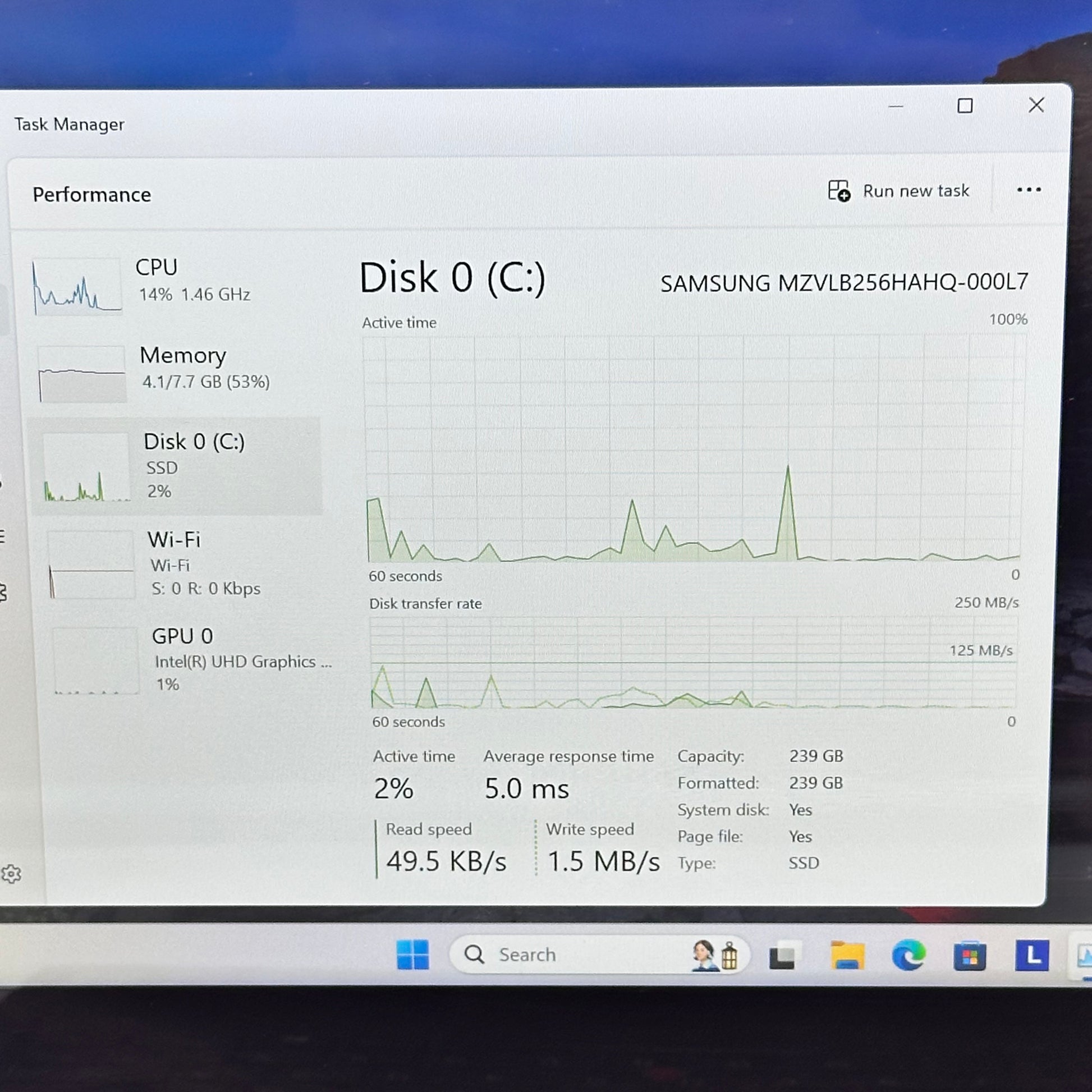Image resolution: width=1092 pixels, height=1092 pixels.
Task: Open Task Manager settings gear icon
Action: coord(11,874)
